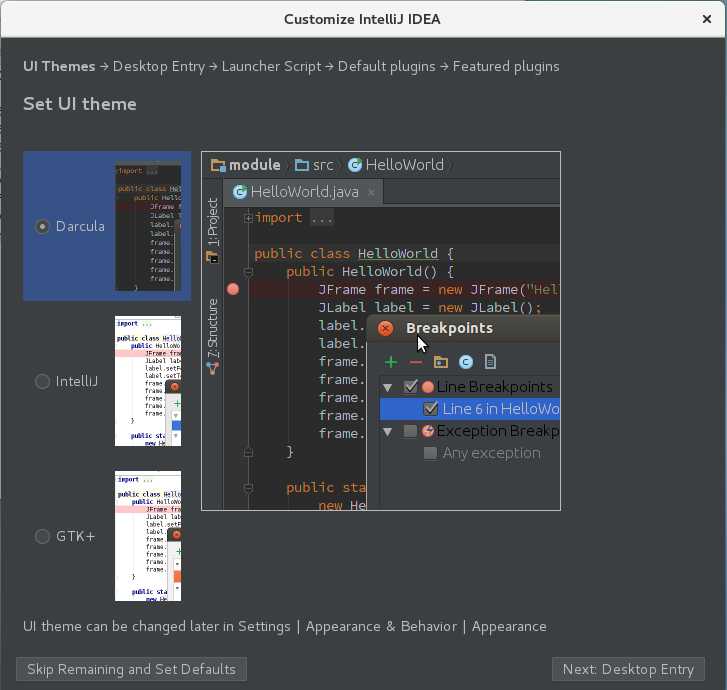Click the HelloWorld class name in code
This screenshot has height=690, width=727.
coord(398,254)
